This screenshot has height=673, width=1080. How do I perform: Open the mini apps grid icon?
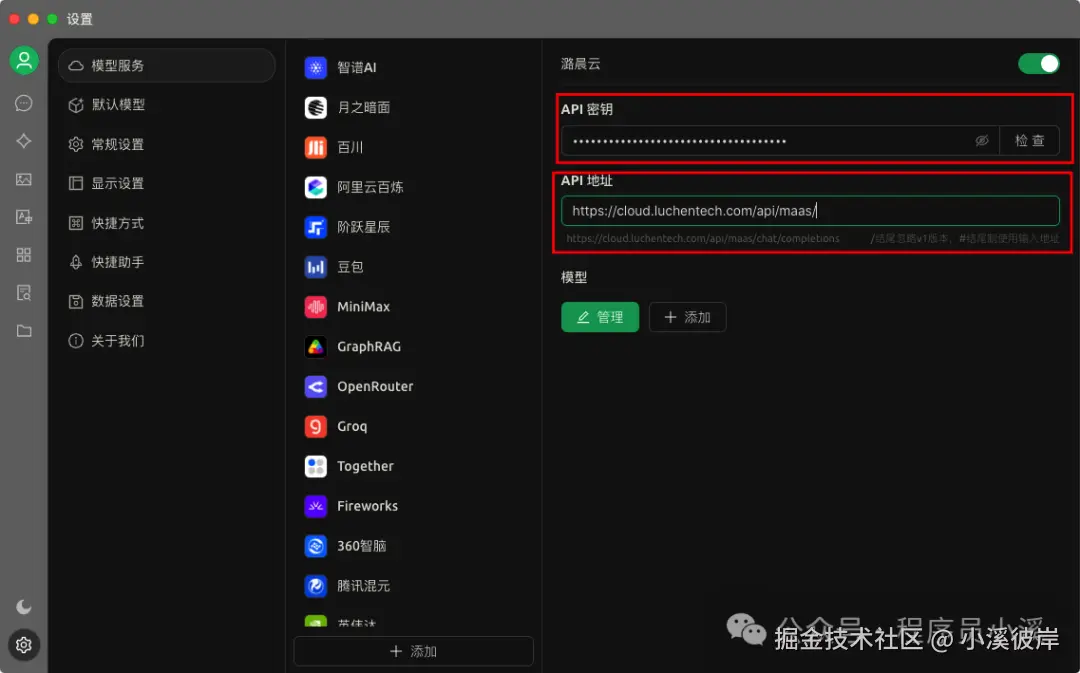[x=24, y=254]
